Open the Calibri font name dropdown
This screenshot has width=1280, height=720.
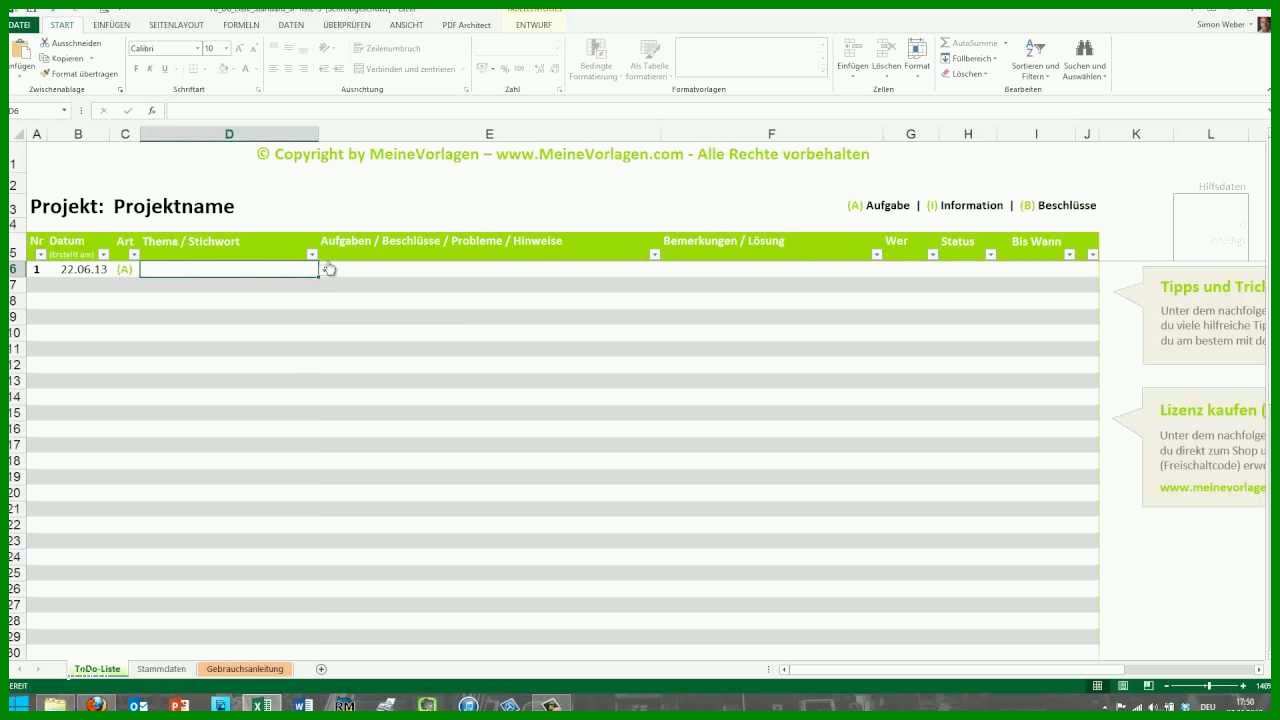pos(197,48)
